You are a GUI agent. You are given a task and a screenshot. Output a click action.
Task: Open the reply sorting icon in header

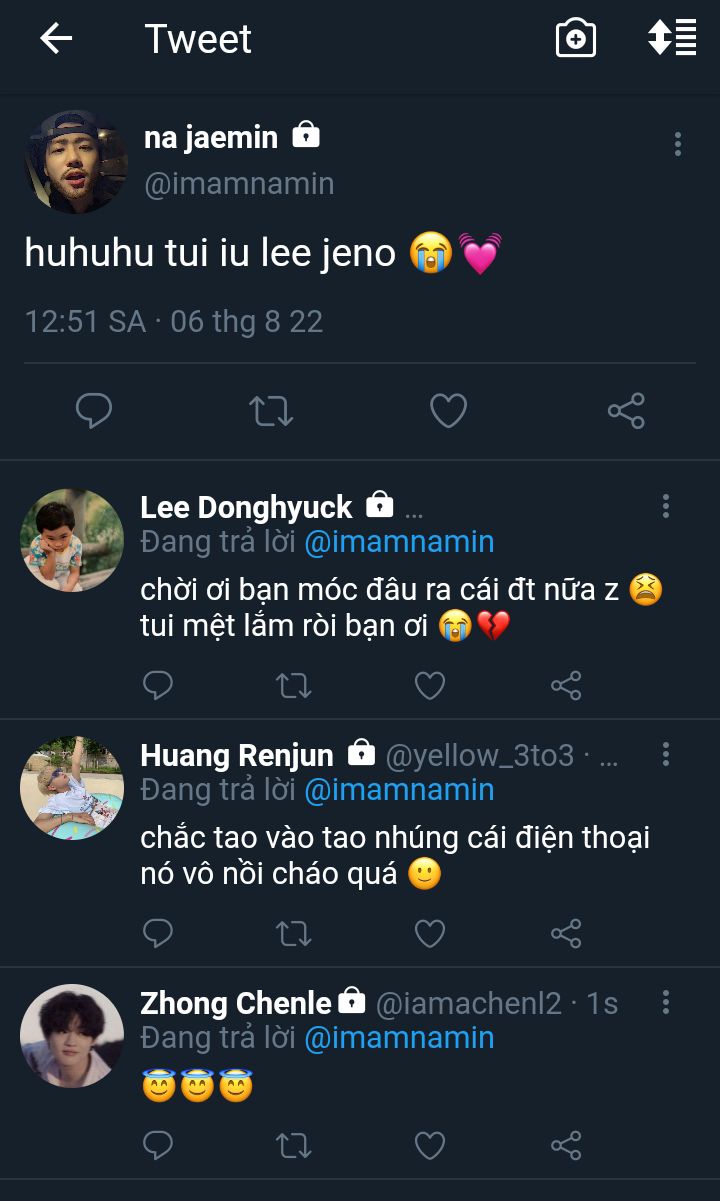pos(672,38)
